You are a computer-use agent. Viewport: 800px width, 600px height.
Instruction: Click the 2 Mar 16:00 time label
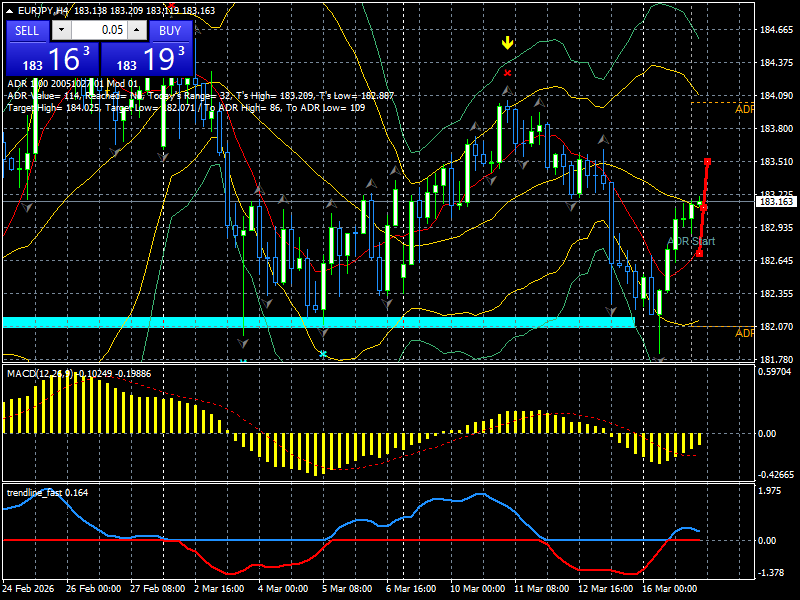(x=219, y=588)
